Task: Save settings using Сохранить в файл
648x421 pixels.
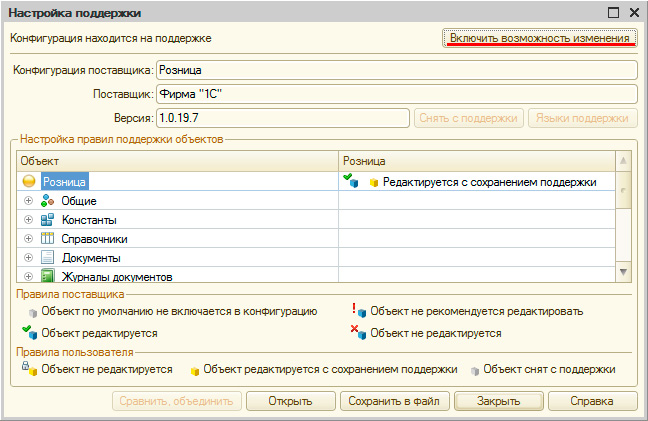Action: [395, 401]
